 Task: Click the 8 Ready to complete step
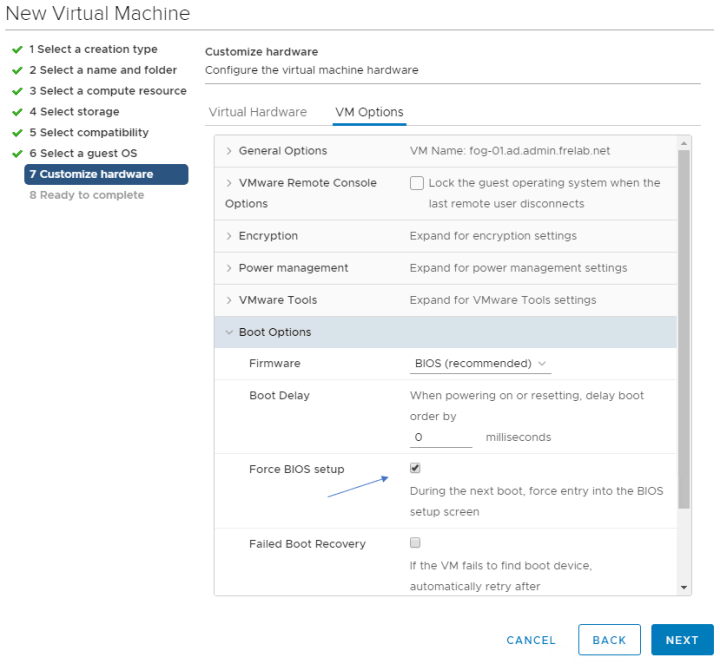87,195
